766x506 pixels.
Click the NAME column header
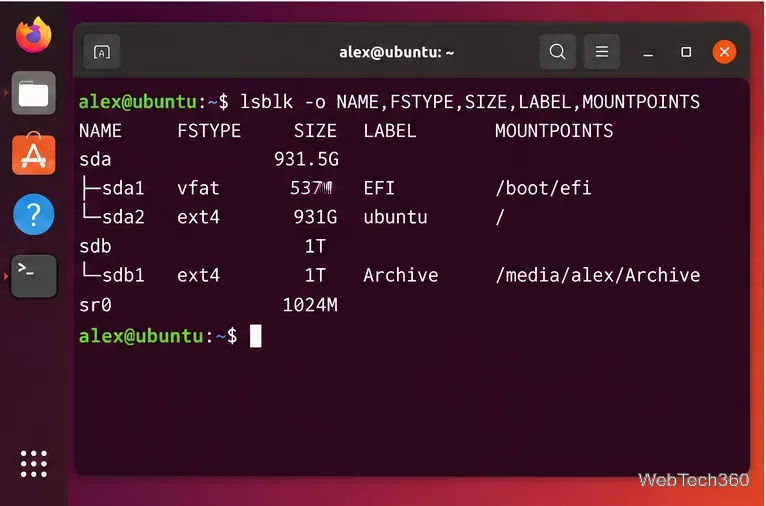pyautogui.click(x=100, y=130)
